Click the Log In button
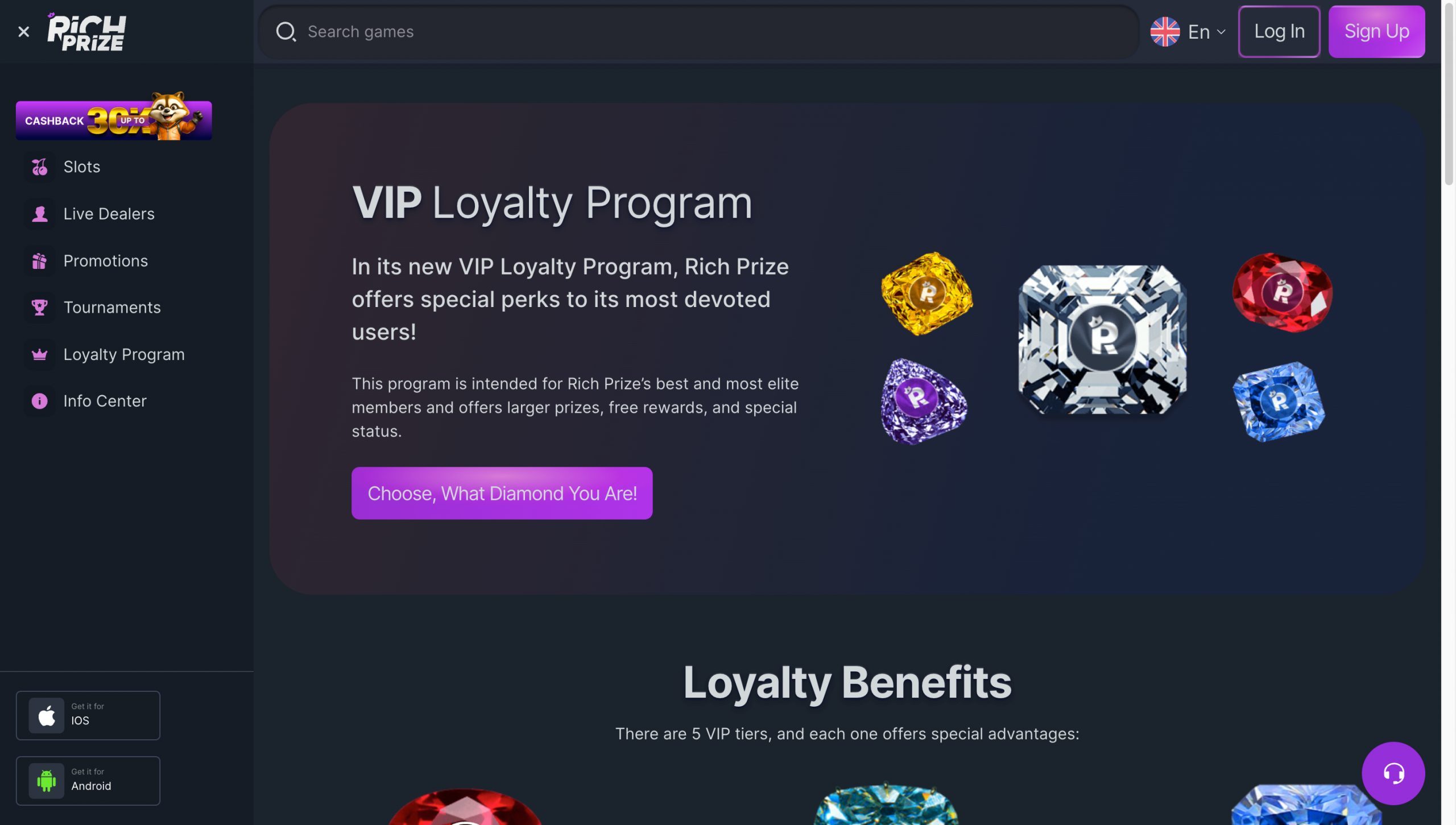 click(1279, 32)
